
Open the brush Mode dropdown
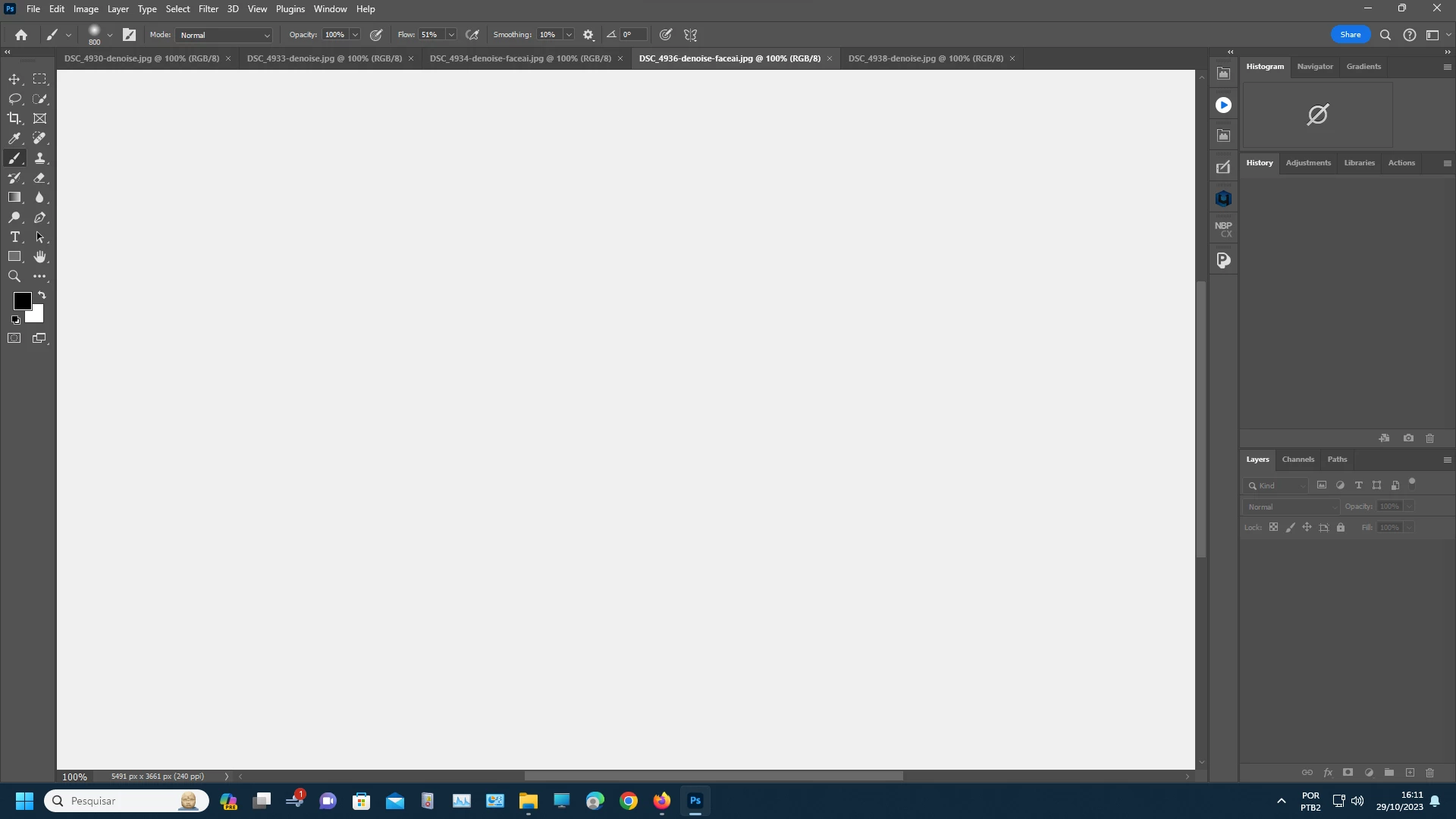224,35
